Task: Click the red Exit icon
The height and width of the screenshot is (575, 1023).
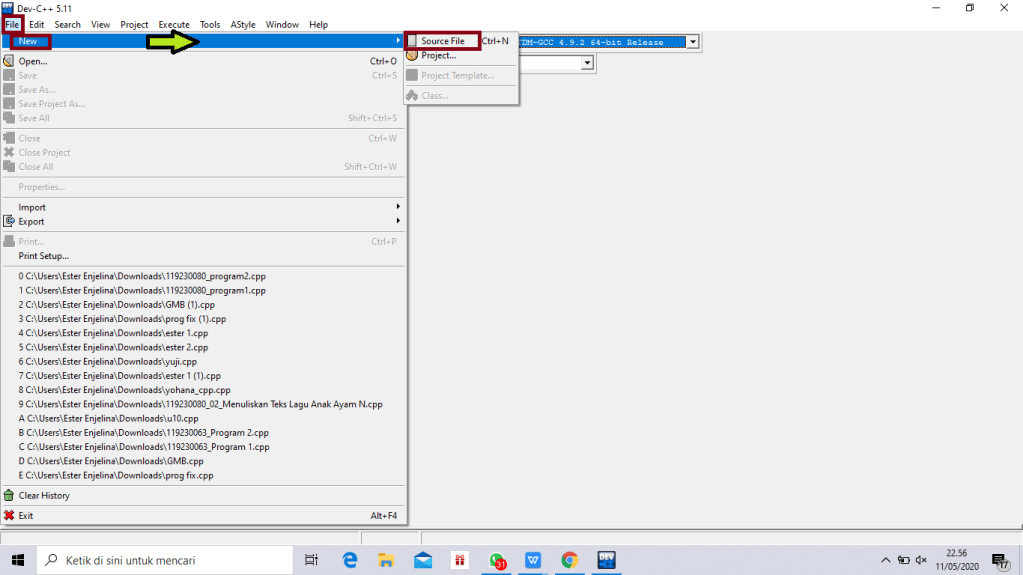Action: tap(9, 516)
